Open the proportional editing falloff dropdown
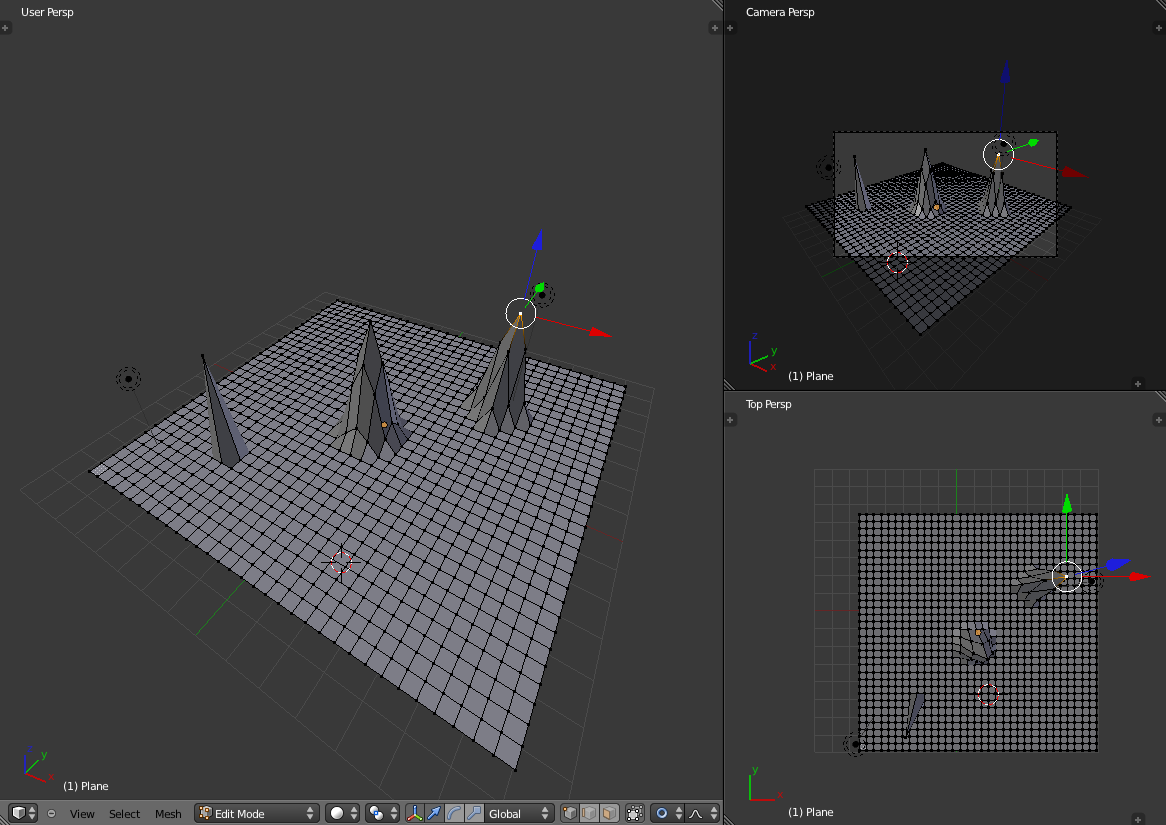The height and width of the screenshot is (825, 1166). point(704,813)
